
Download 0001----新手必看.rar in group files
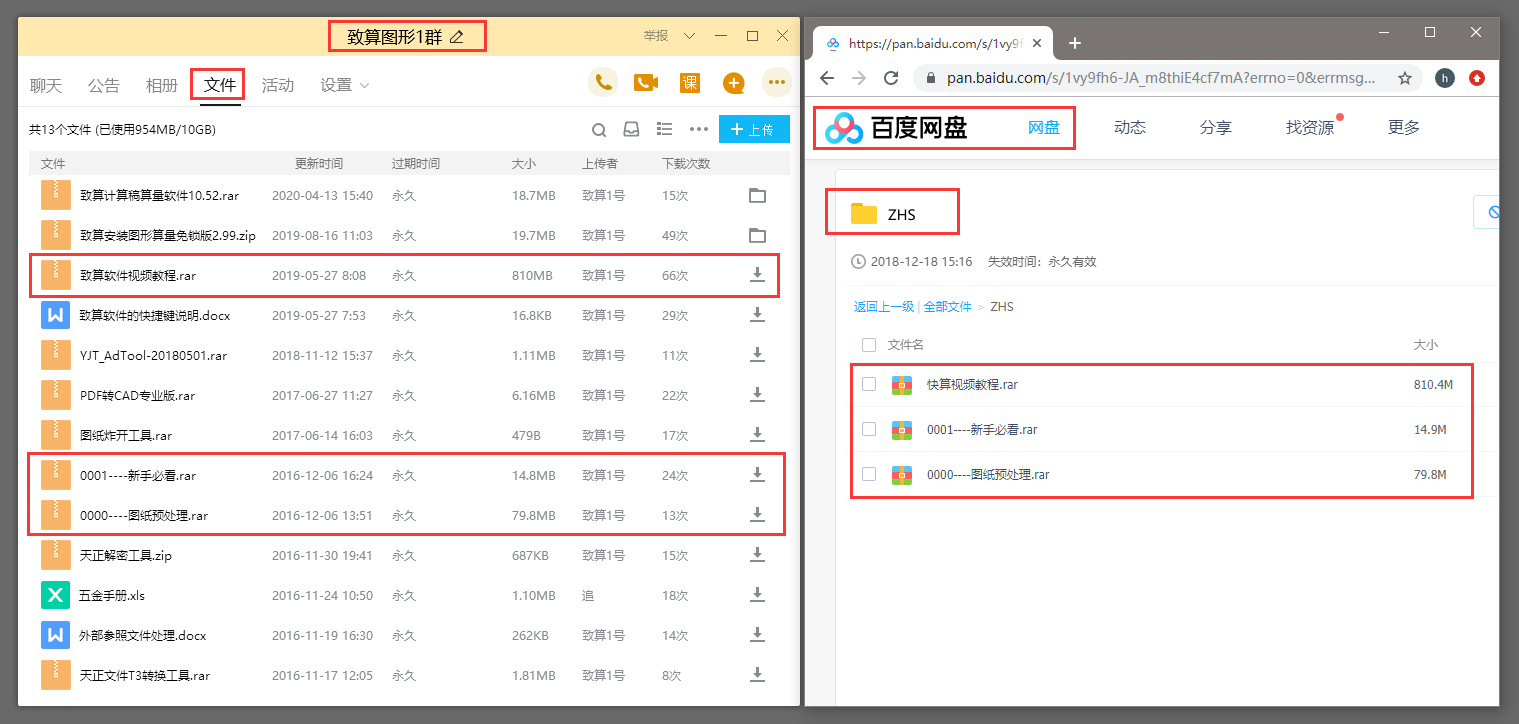757,475
